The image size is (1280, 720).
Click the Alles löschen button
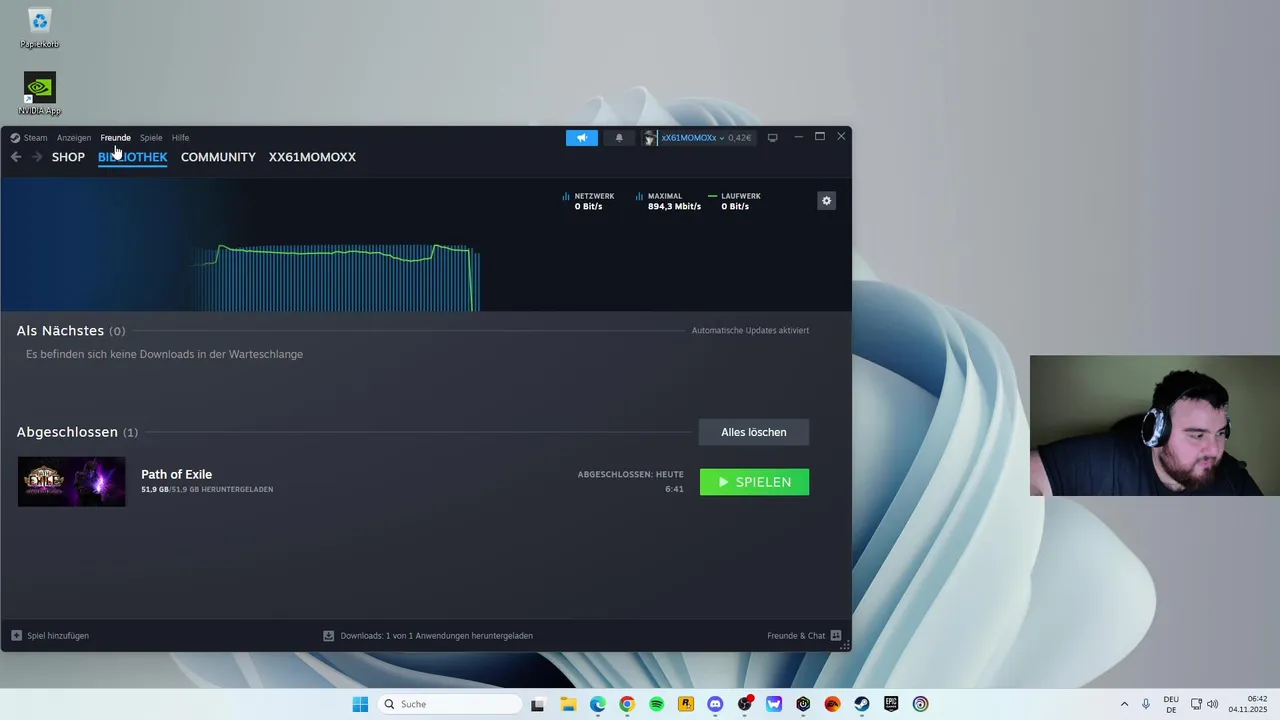pos(754,432)
